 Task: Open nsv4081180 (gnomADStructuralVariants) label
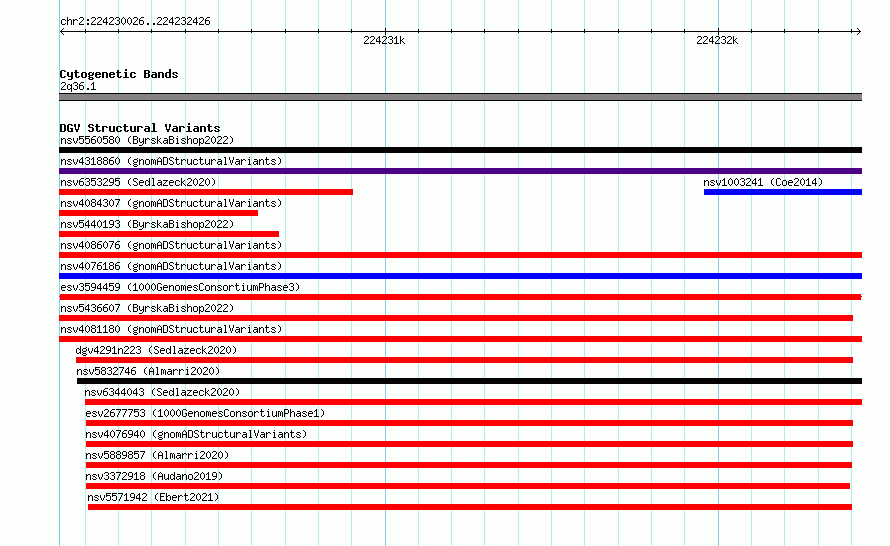[171, 329]
